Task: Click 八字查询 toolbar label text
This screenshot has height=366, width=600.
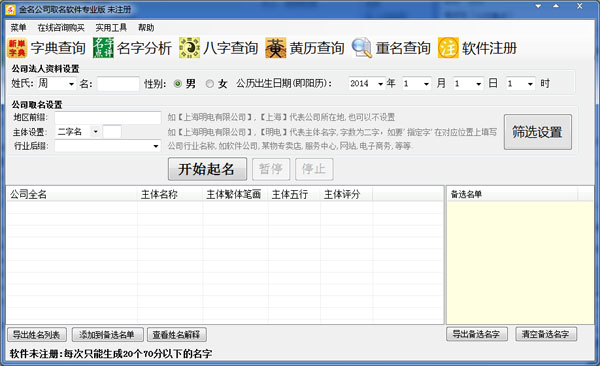Action: point(231,48)
